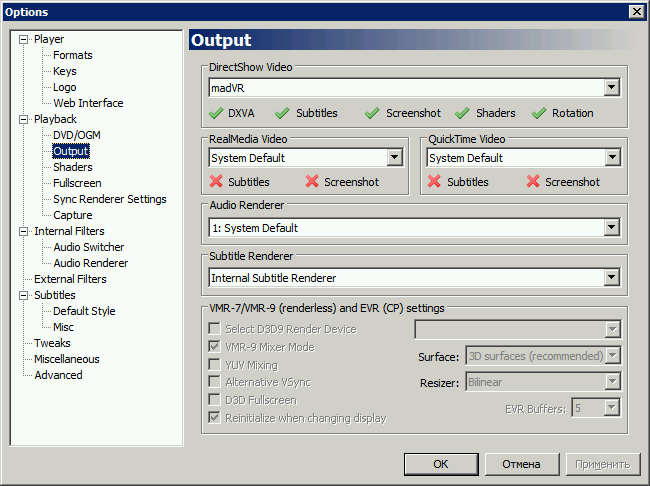Image resolution: width=650 pixels, height=486 pixels.
Task: Enable the YUV Mixing checkbox
Action: pyautogui.click(x=214, y=364)
